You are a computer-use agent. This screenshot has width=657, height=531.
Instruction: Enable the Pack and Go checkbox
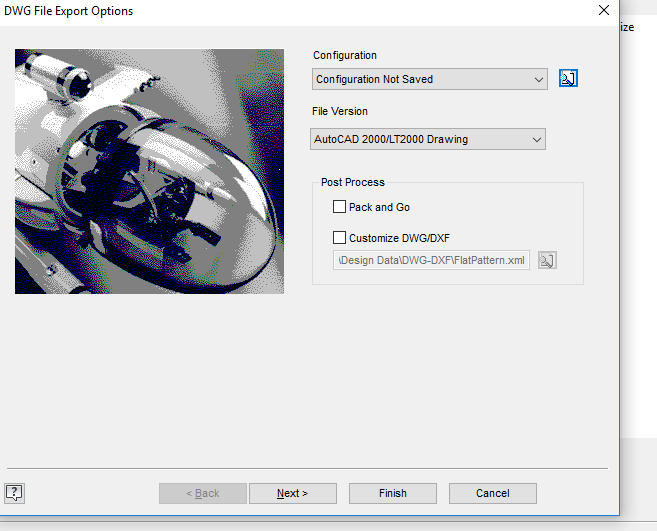[339, 207]
